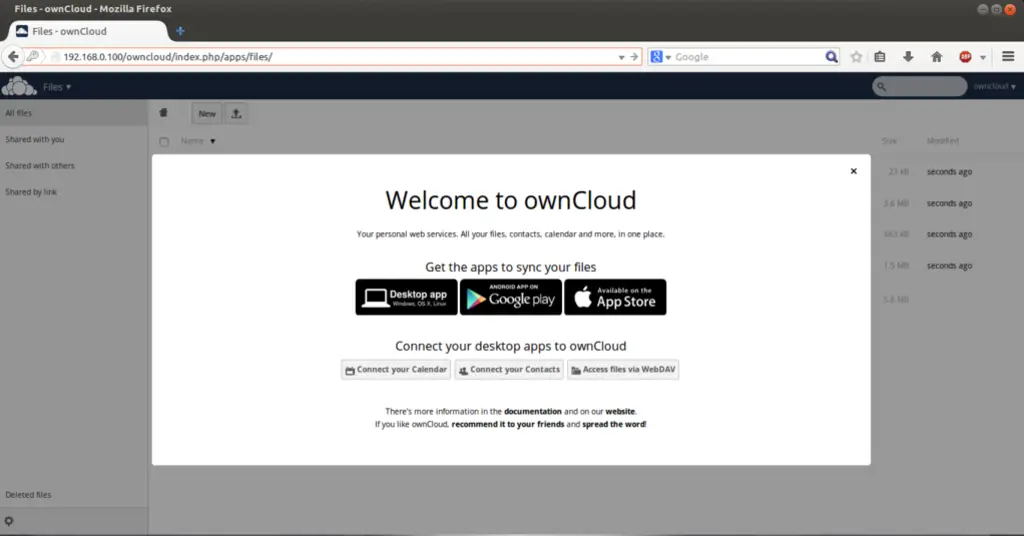This screenshot has height=536, width=1024.
Task: Focus the ownCloud search field
Action: pyautogui.click(x=920, y=86)
